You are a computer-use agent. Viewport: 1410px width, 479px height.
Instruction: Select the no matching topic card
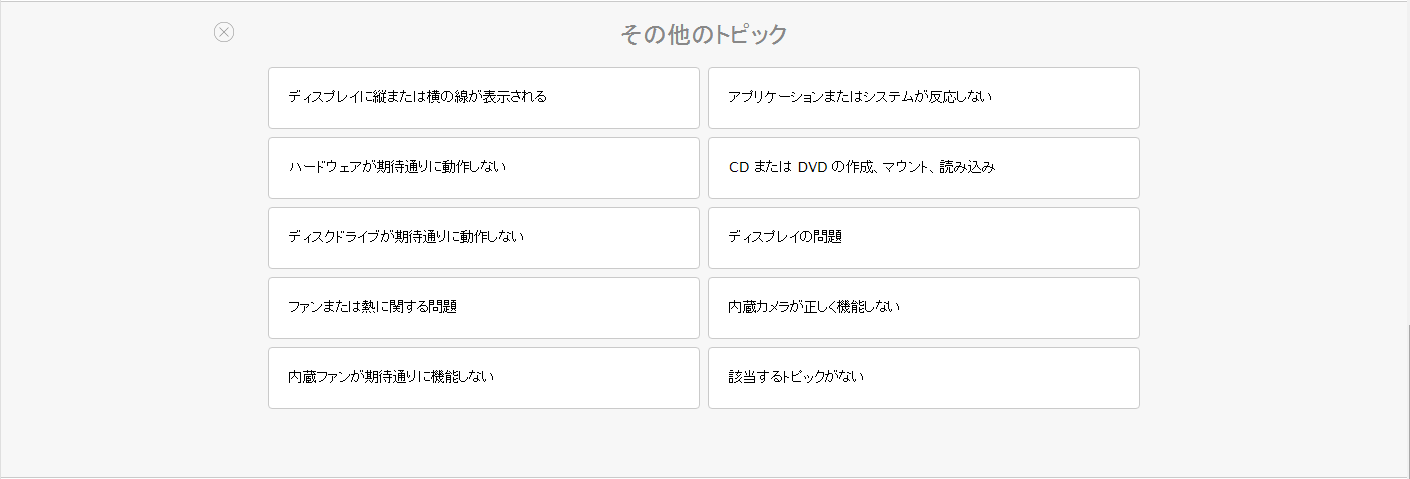[924, 378]
